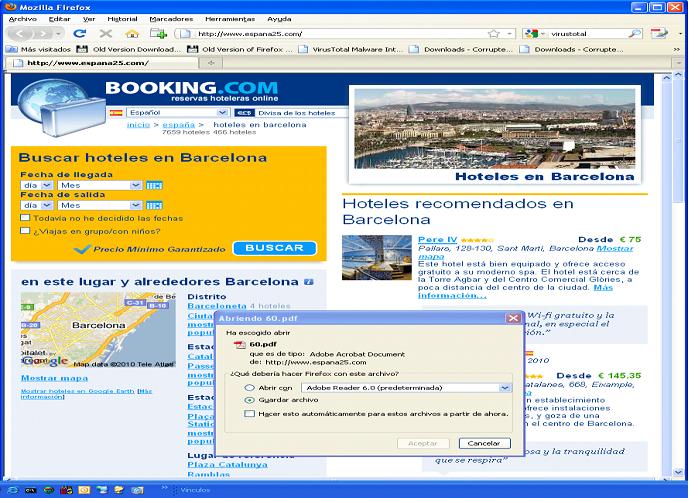Click Mostrar mapa link below map
This screenshot has height=498, width=689.
[x=54, y=378]
